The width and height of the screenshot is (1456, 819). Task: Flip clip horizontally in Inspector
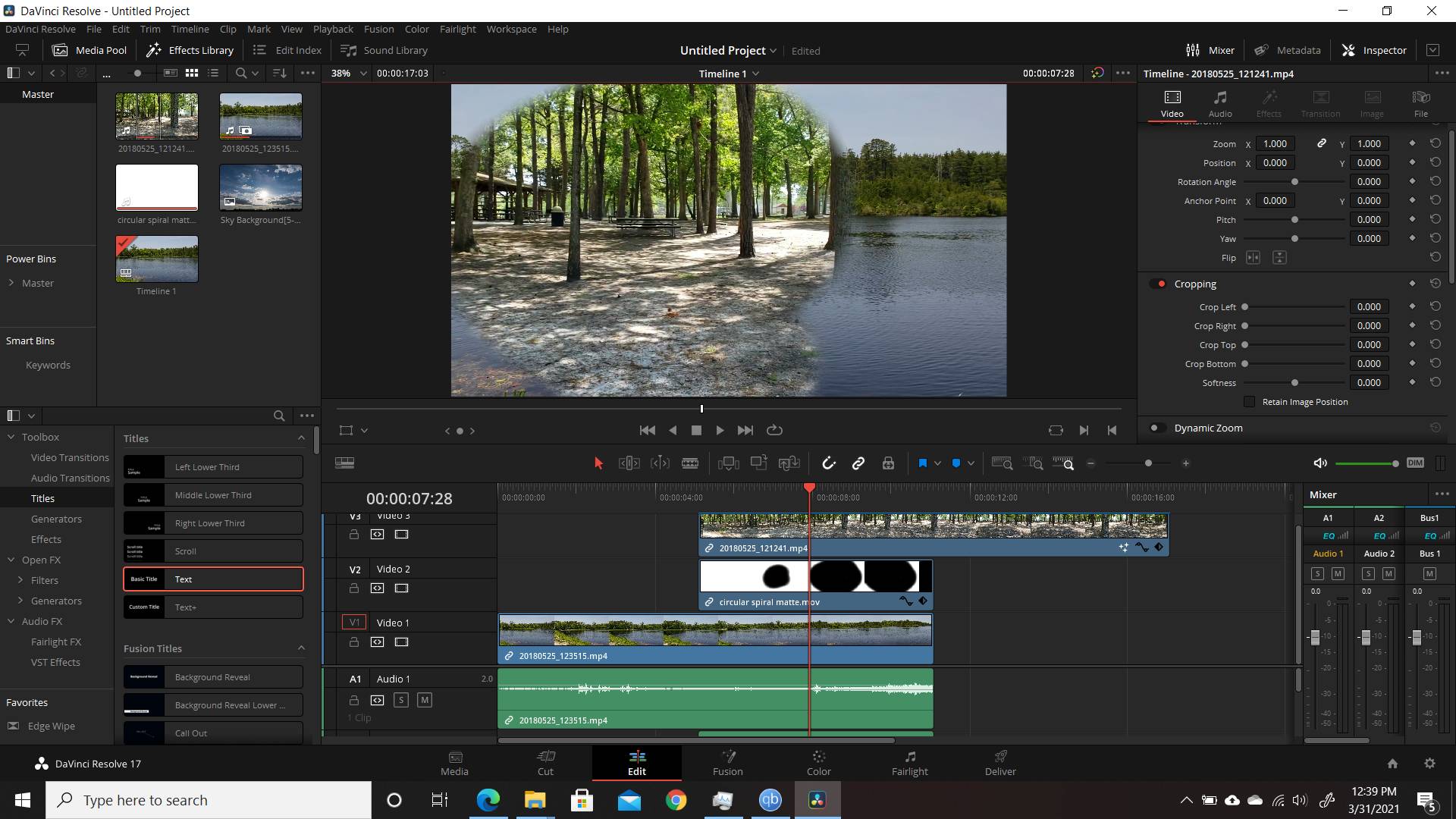(x=1253, y=258)
